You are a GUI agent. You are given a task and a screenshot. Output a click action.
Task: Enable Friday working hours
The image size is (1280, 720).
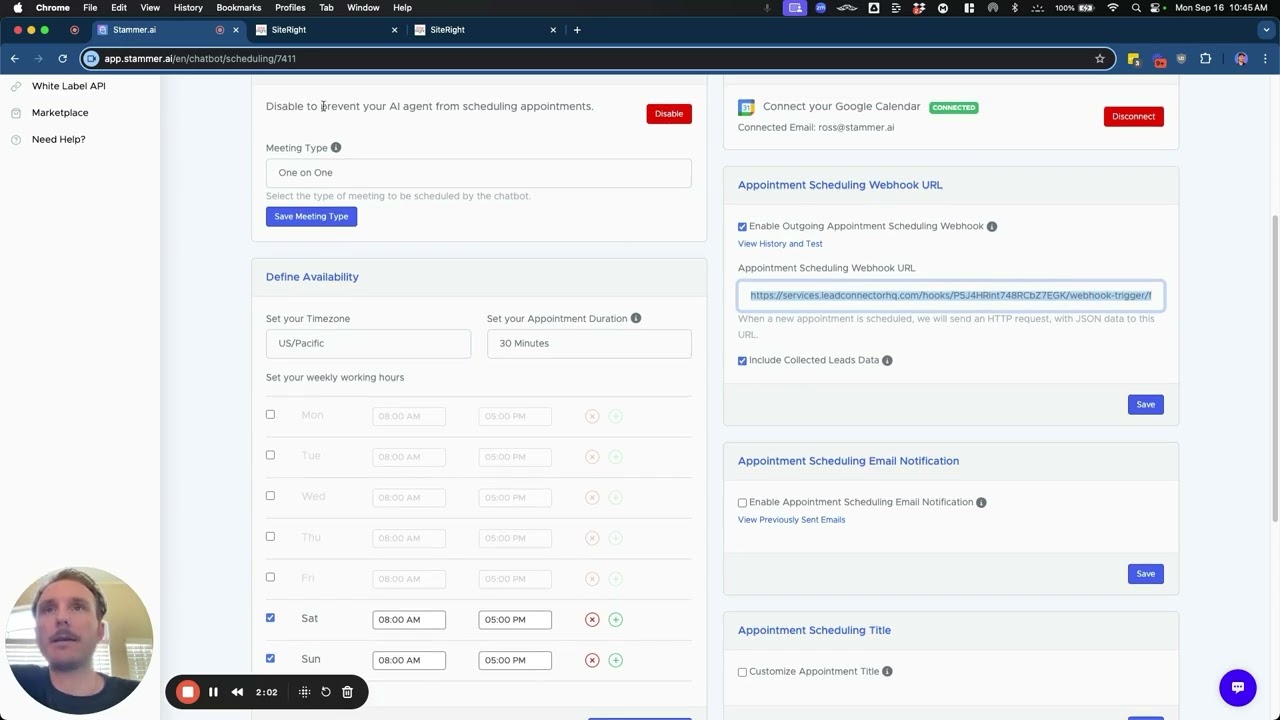pos(270,577)
